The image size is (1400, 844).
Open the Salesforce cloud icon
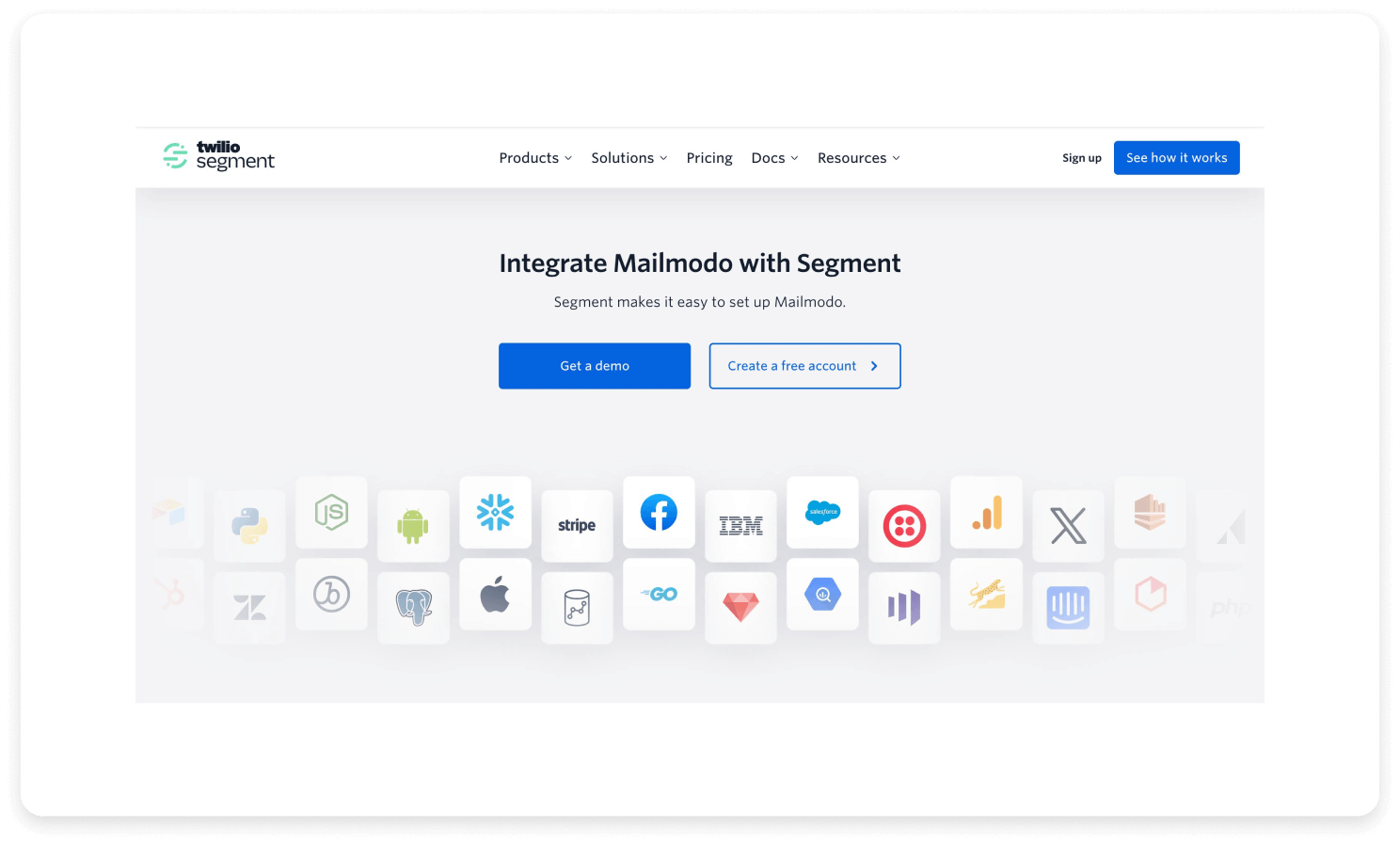pyautogui.click(x=822, y=513)
